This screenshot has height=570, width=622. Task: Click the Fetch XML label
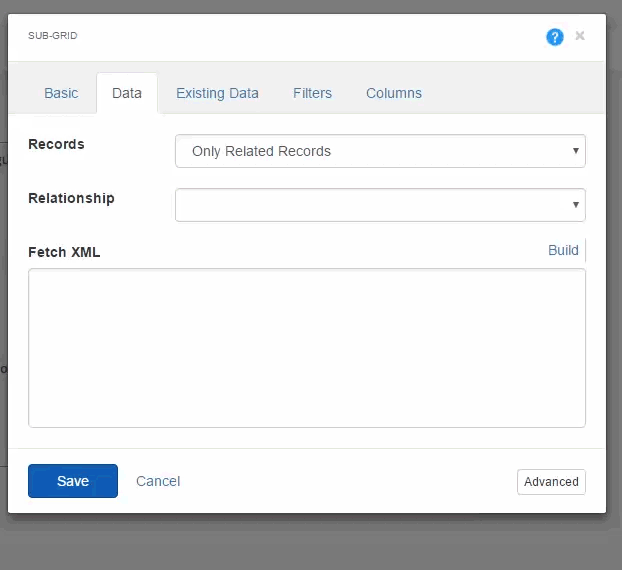[64, 252]
